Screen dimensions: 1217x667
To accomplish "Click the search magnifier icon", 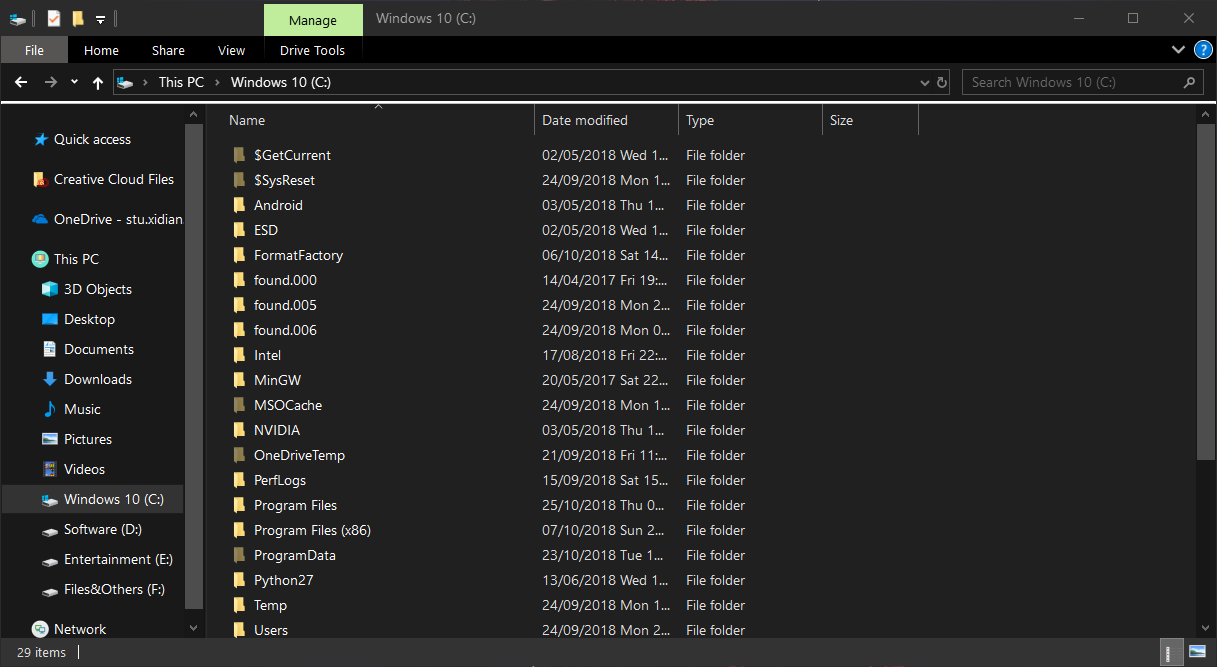I will (x=1189, y=82).
